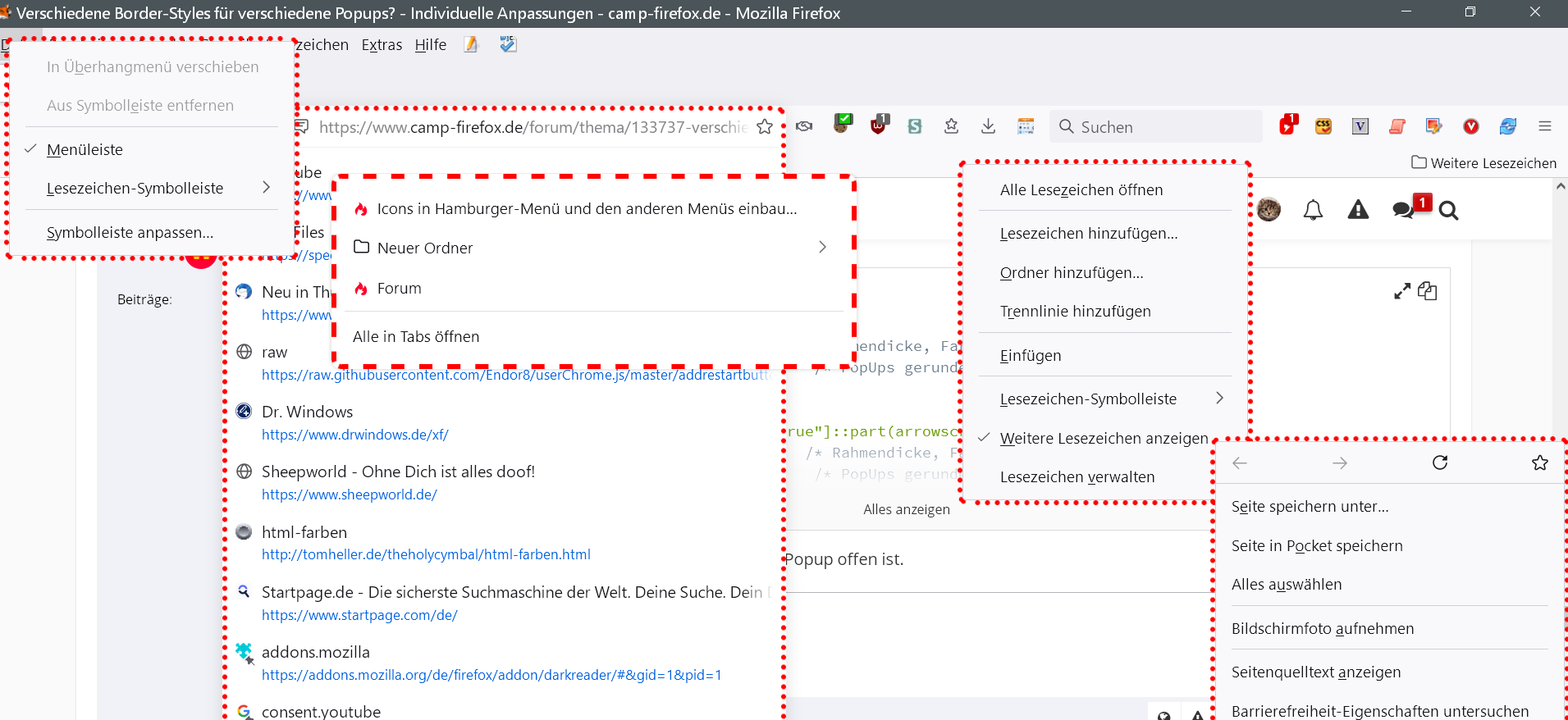Image resolution: width=1568 pixels, height=720 pixels.
Task: Open the cat avatar user menu
Action: click(1269, 210)
